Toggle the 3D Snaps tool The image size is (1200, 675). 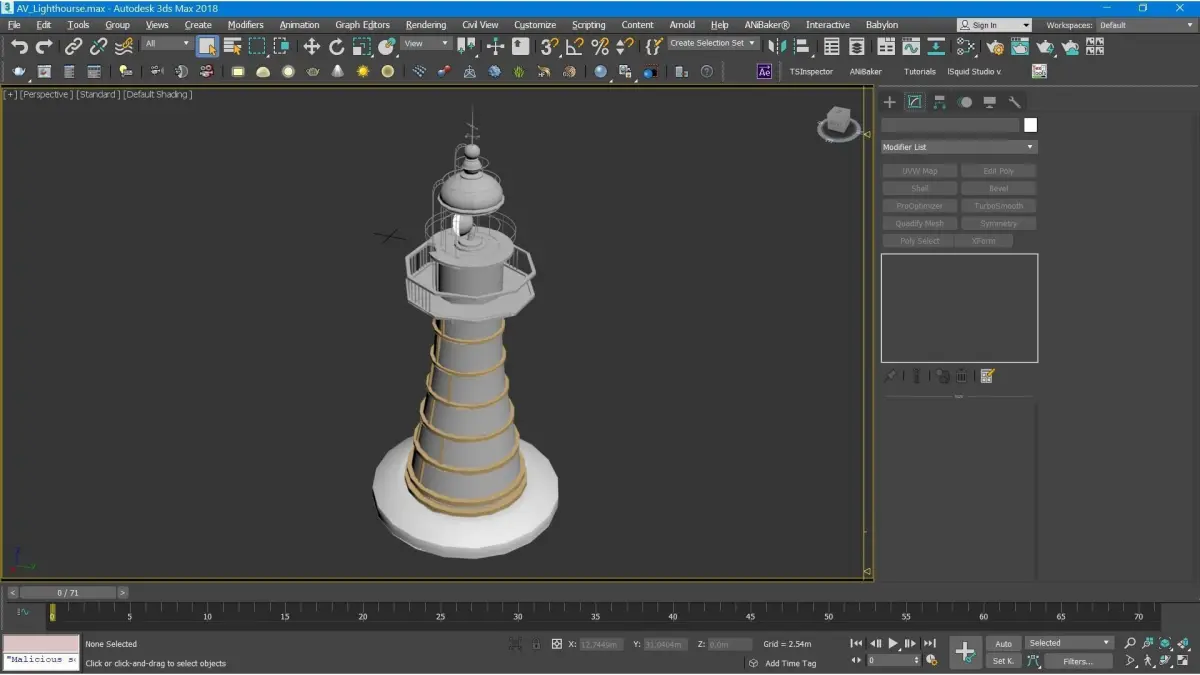(x=549, y=46)
